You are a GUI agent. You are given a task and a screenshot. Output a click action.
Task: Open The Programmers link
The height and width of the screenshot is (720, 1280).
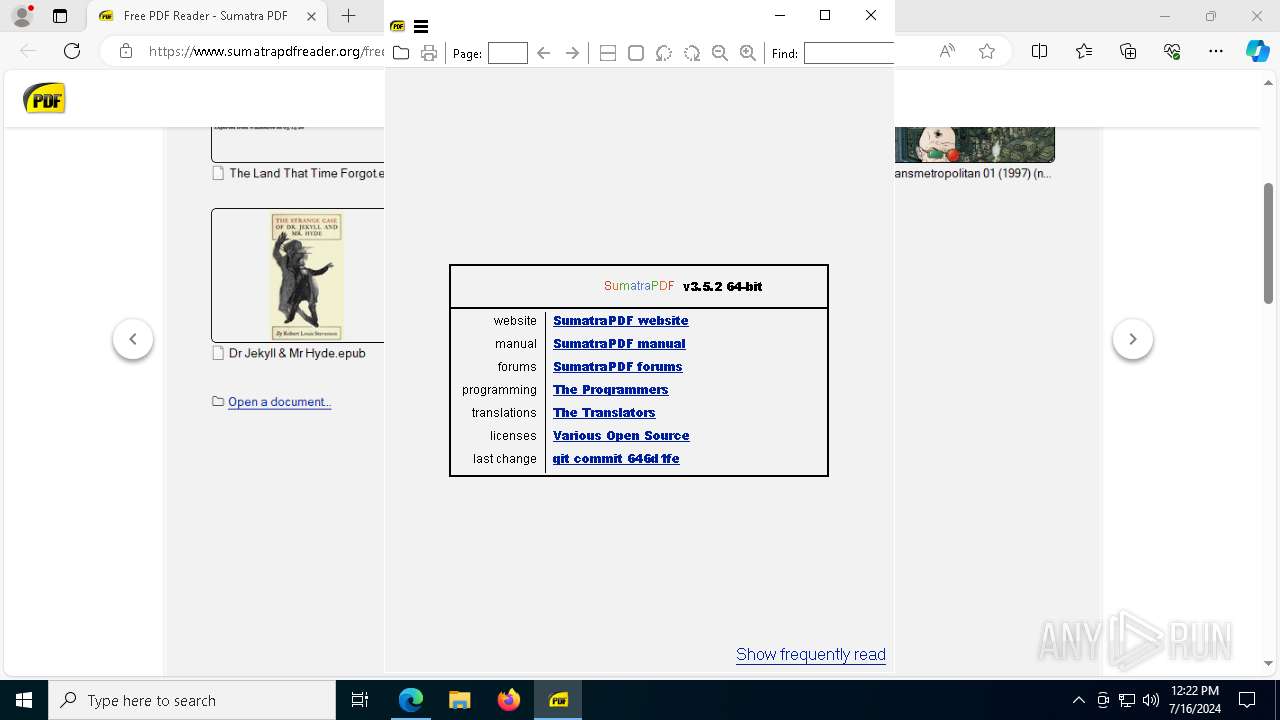[x=611, y=390]
